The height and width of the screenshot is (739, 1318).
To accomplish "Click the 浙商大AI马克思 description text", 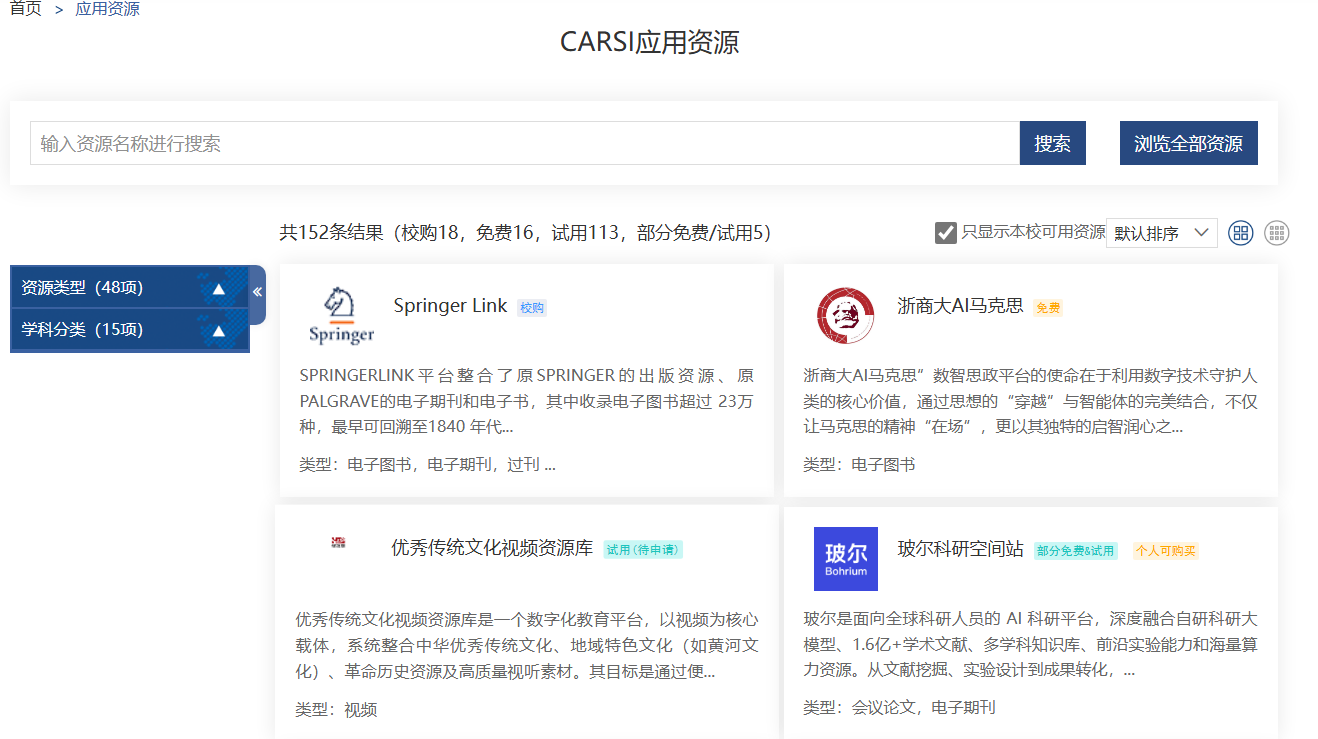I will pos(1031,401).
